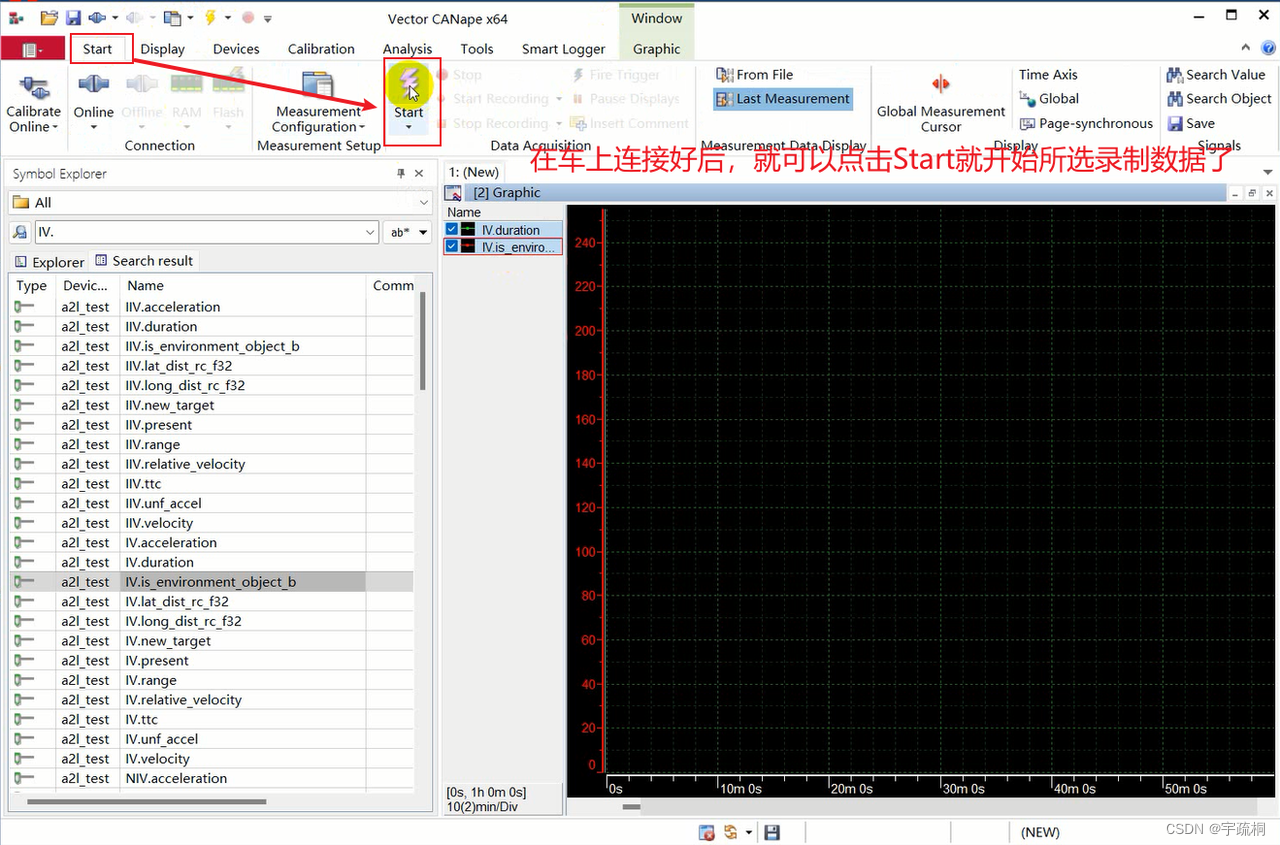Select the Search result tab

[x=144, y=261]
